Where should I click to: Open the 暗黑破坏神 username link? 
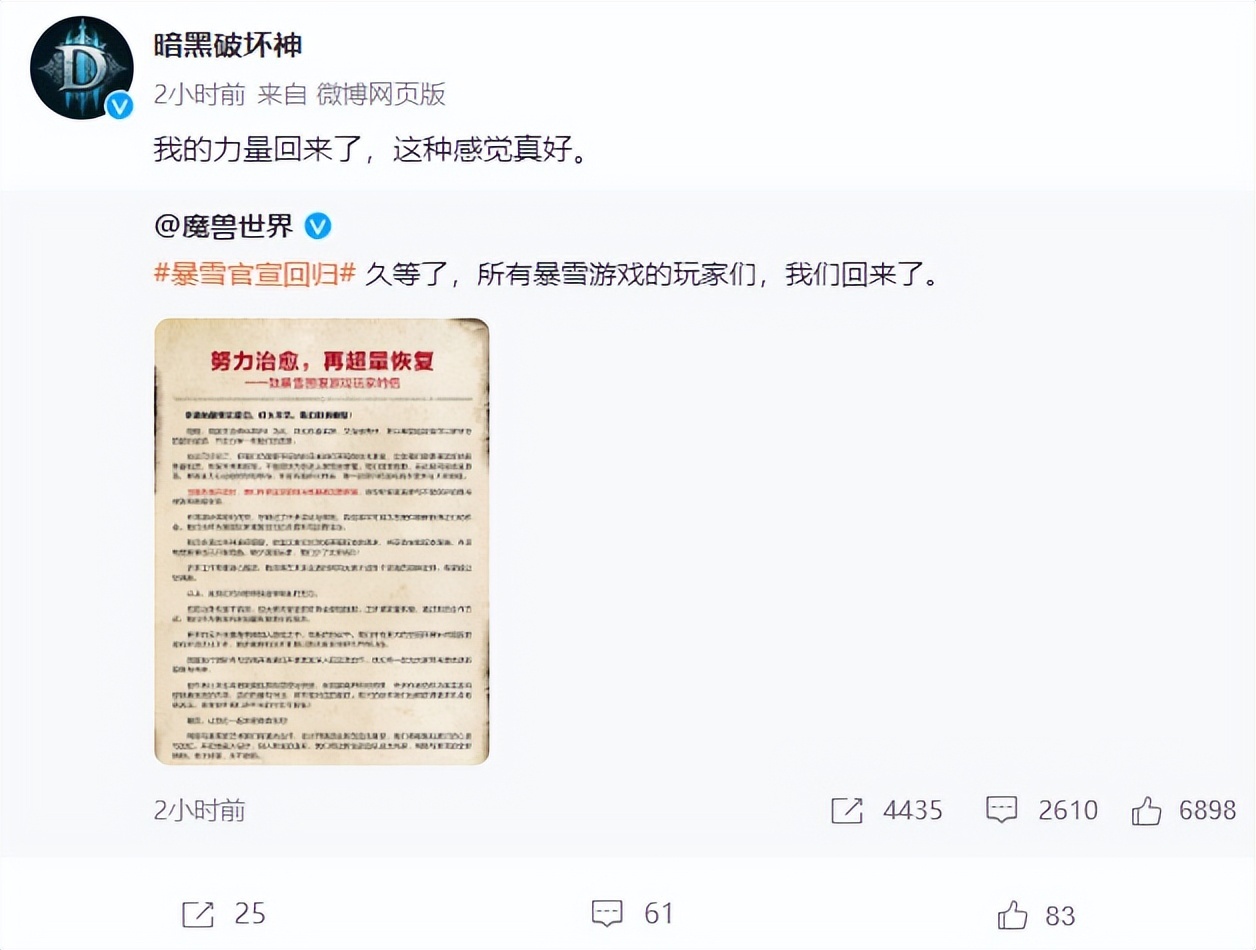pyautogui.click(x=228, y=44)
